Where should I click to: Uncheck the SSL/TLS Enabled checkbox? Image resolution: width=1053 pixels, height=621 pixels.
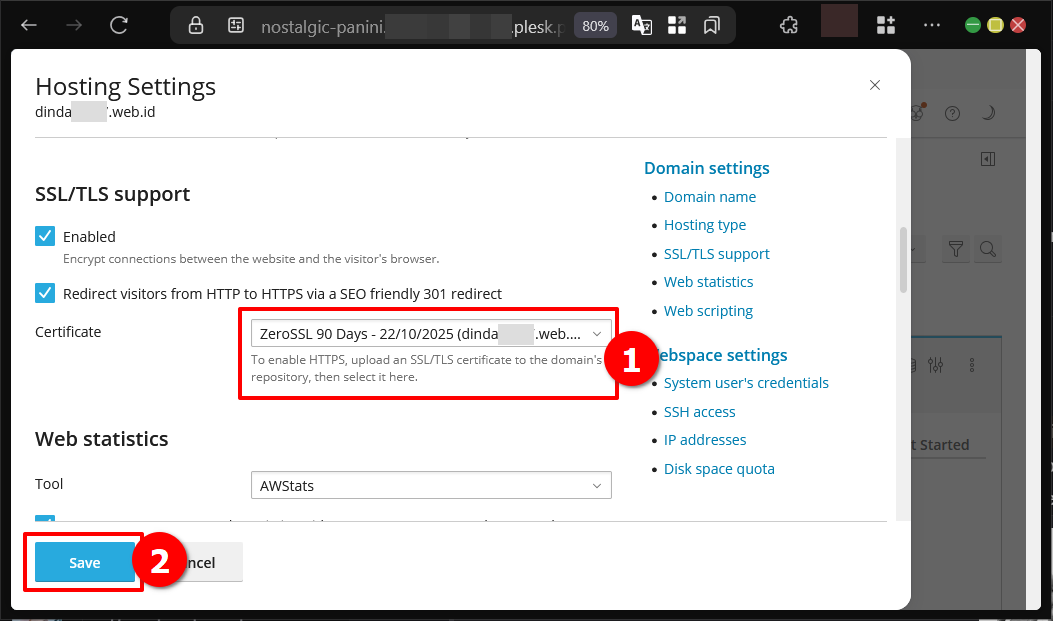coord(45,236)
